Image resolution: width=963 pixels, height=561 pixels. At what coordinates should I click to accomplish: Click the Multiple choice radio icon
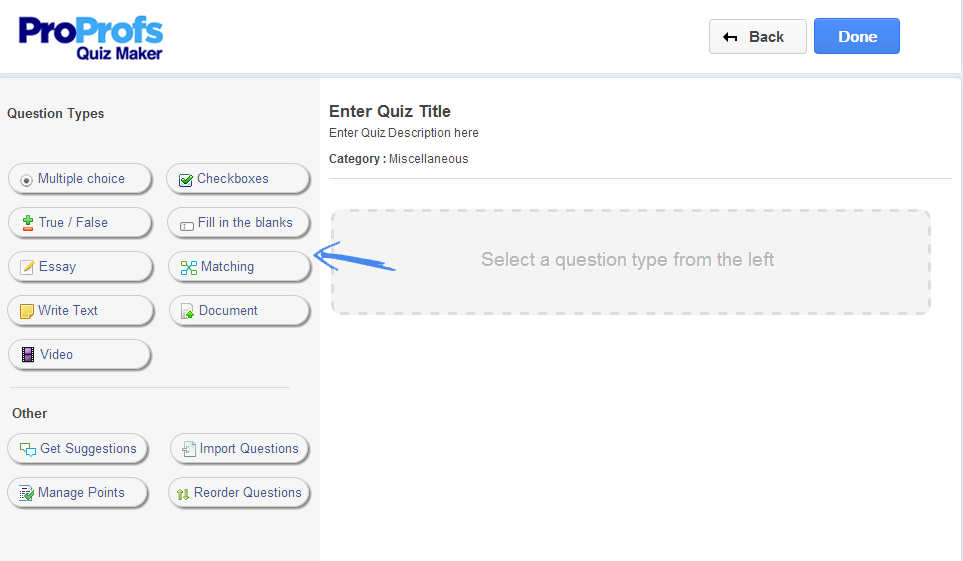pyautogui.click(x=27, y=180)
